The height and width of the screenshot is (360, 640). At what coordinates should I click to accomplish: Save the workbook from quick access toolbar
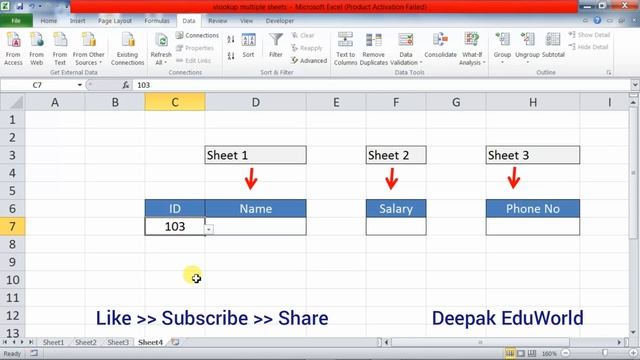(19, 6)
